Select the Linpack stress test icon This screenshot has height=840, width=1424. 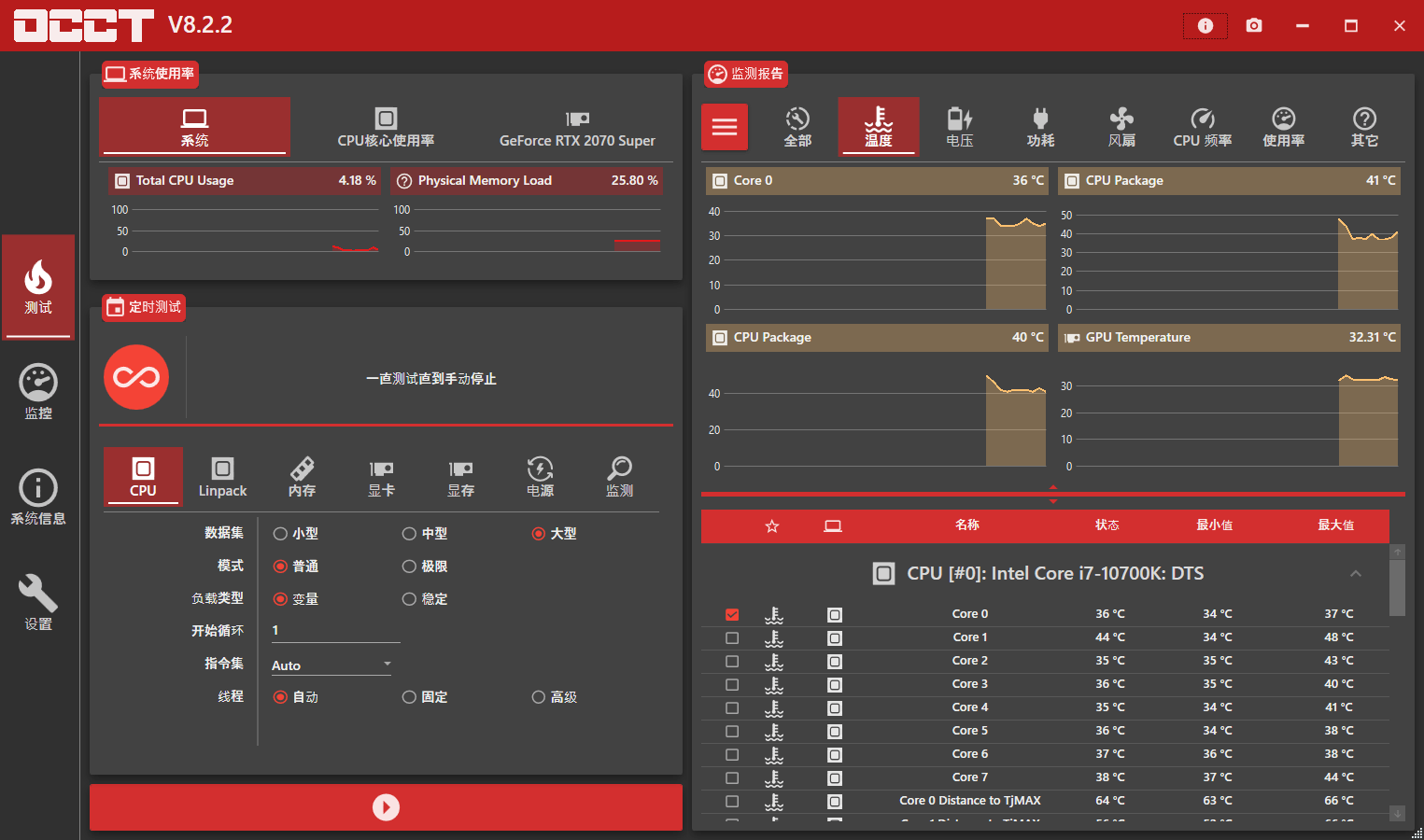(x=221, y=476)
